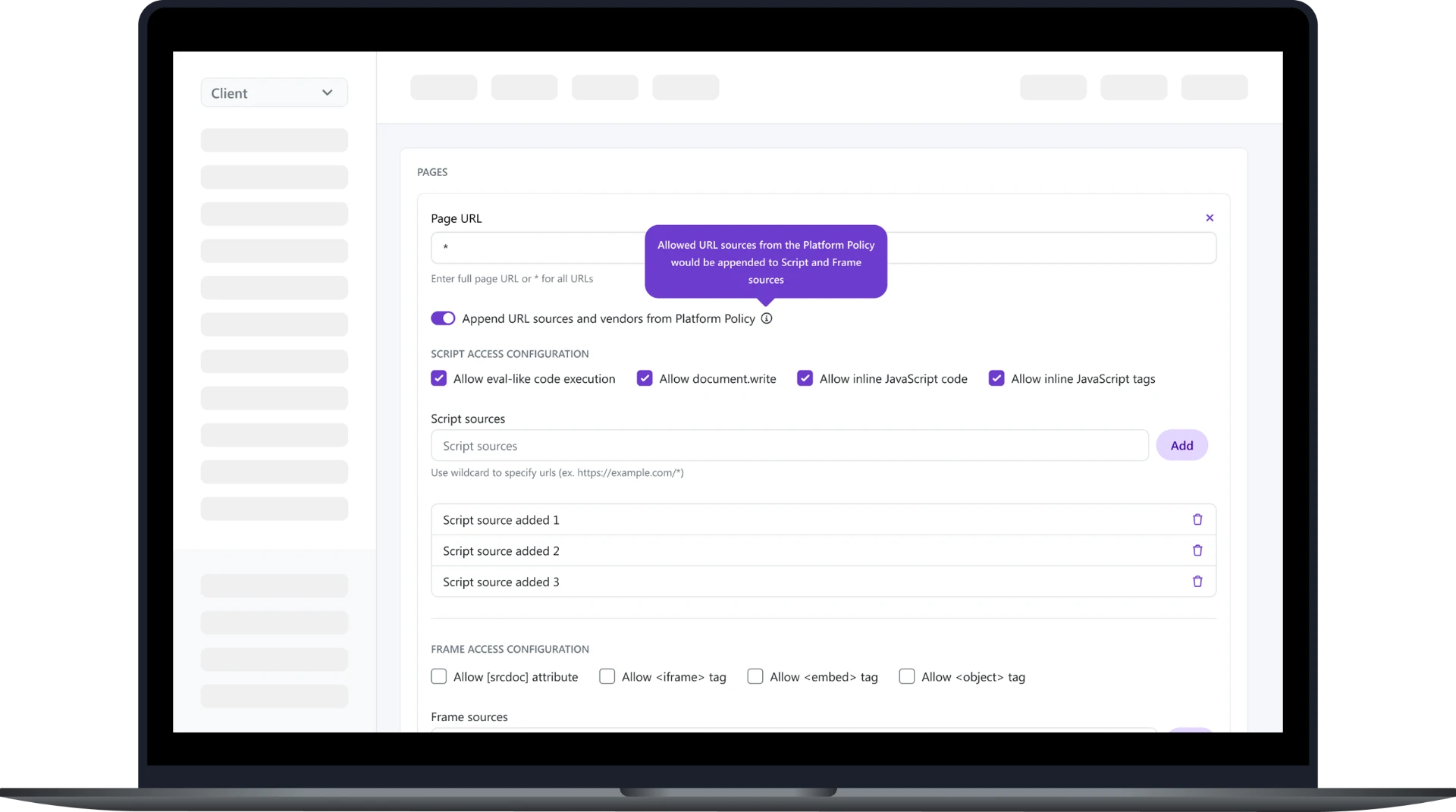The image size is (1456, 812).
Task: Select the Script source added 1 row text
Action: pos(500,520)
